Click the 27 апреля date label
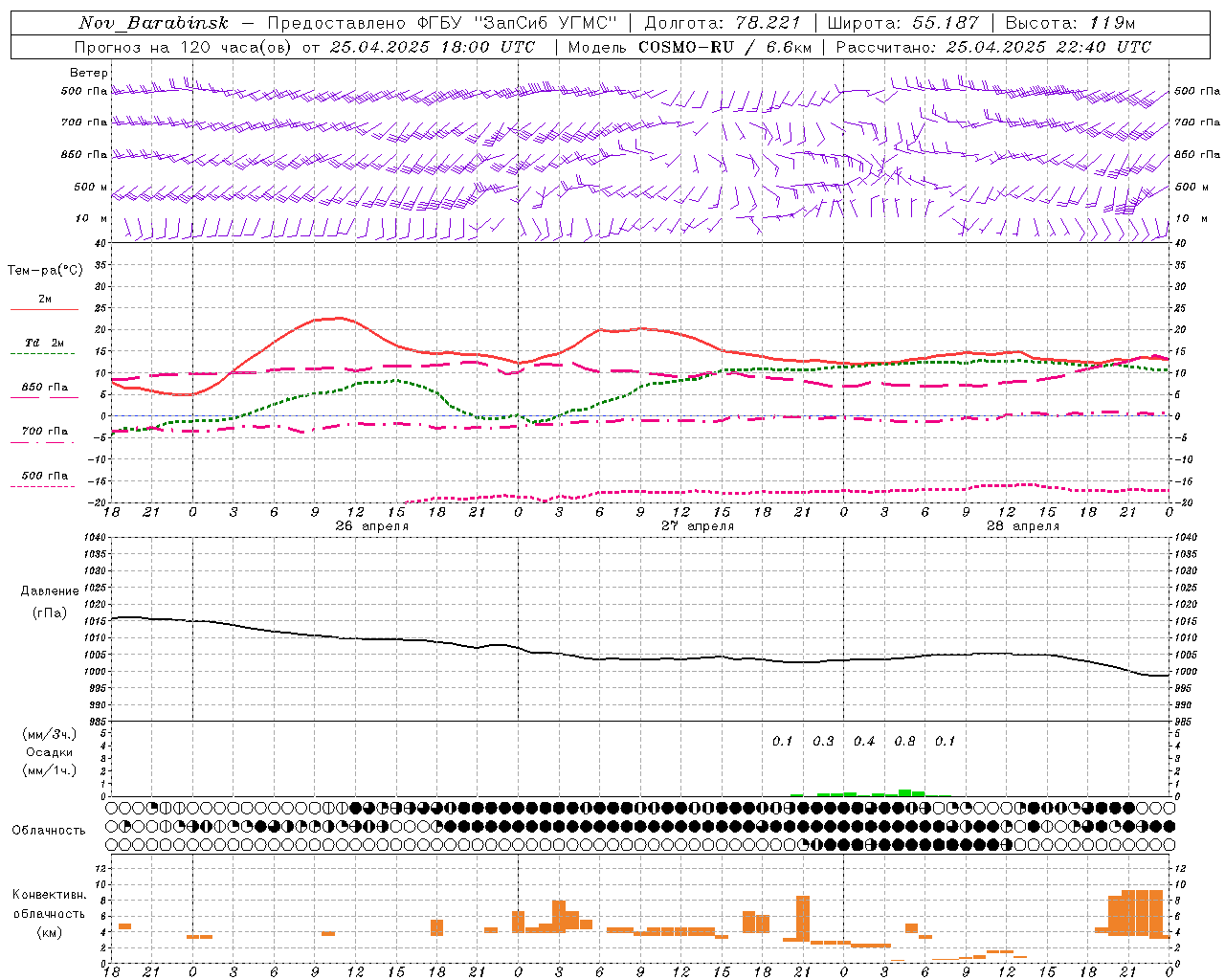Viewport: 1225px width, 980px height. [x=698, y=526]
